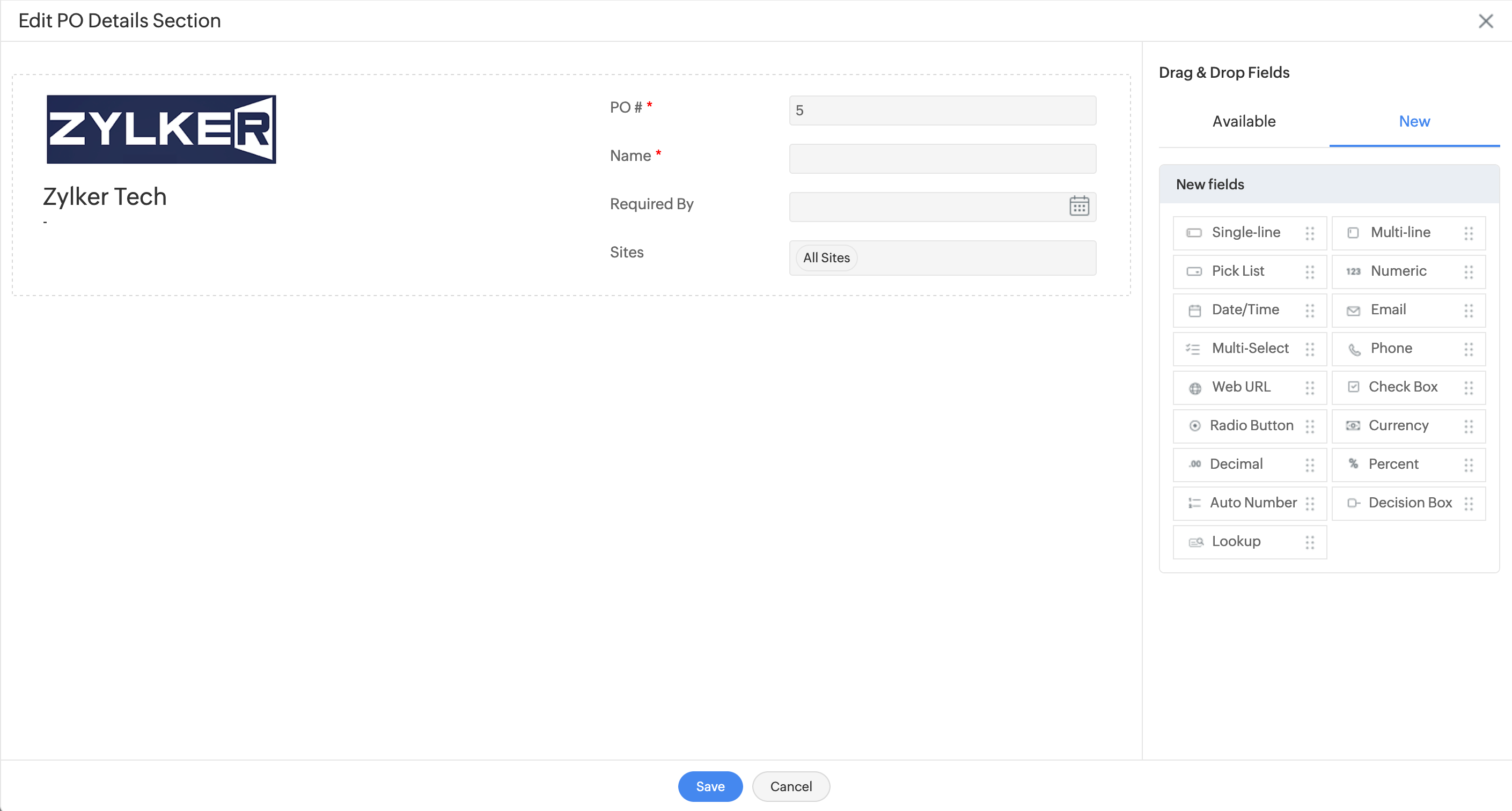Viewport: 1512px width, 811px height.
Task: Close the Edit PO Details dialog
Action: pyautogui.click(x=1485, y=21)
